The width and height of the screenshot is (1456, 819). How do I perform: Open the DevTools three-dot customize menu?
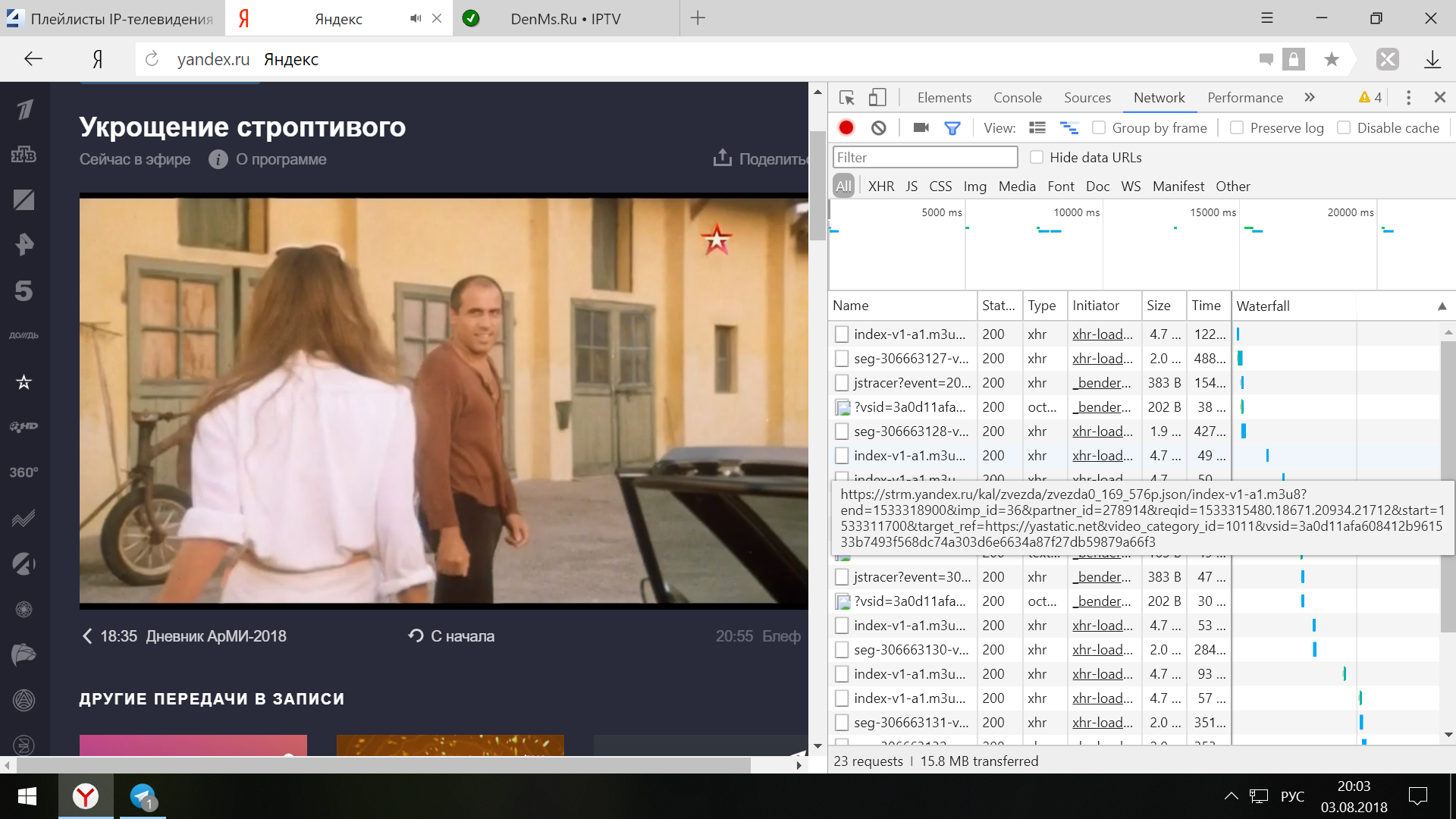1408,98
